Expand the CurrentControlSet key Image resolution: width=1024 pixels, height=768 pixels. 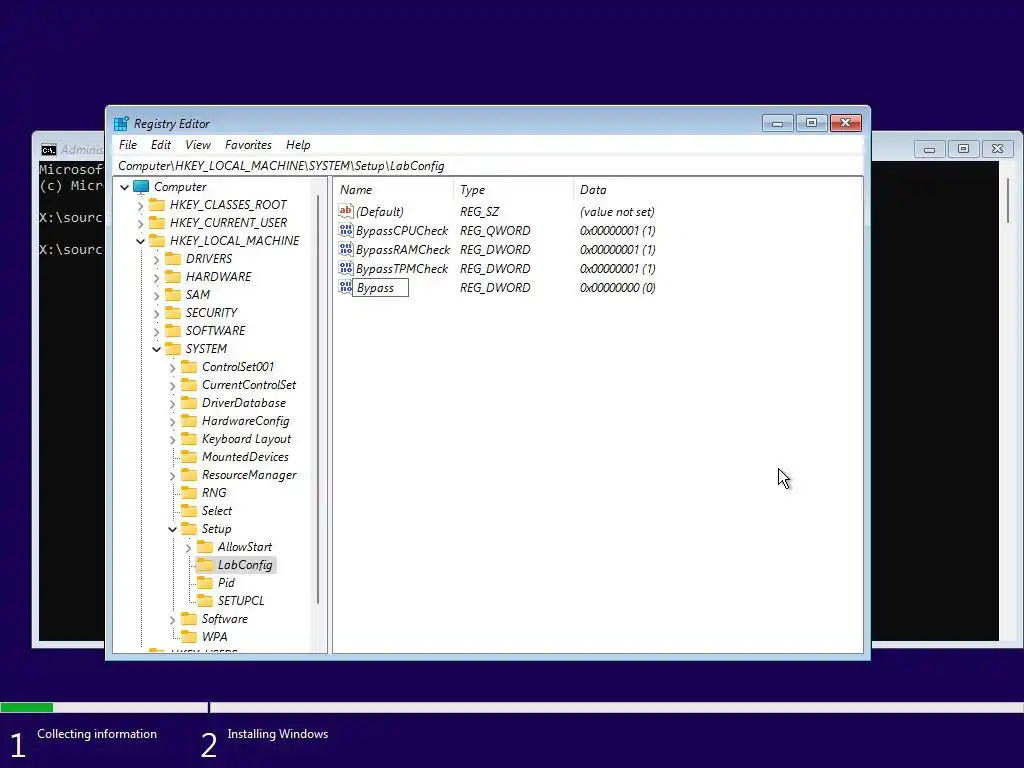tap(172, 386)
